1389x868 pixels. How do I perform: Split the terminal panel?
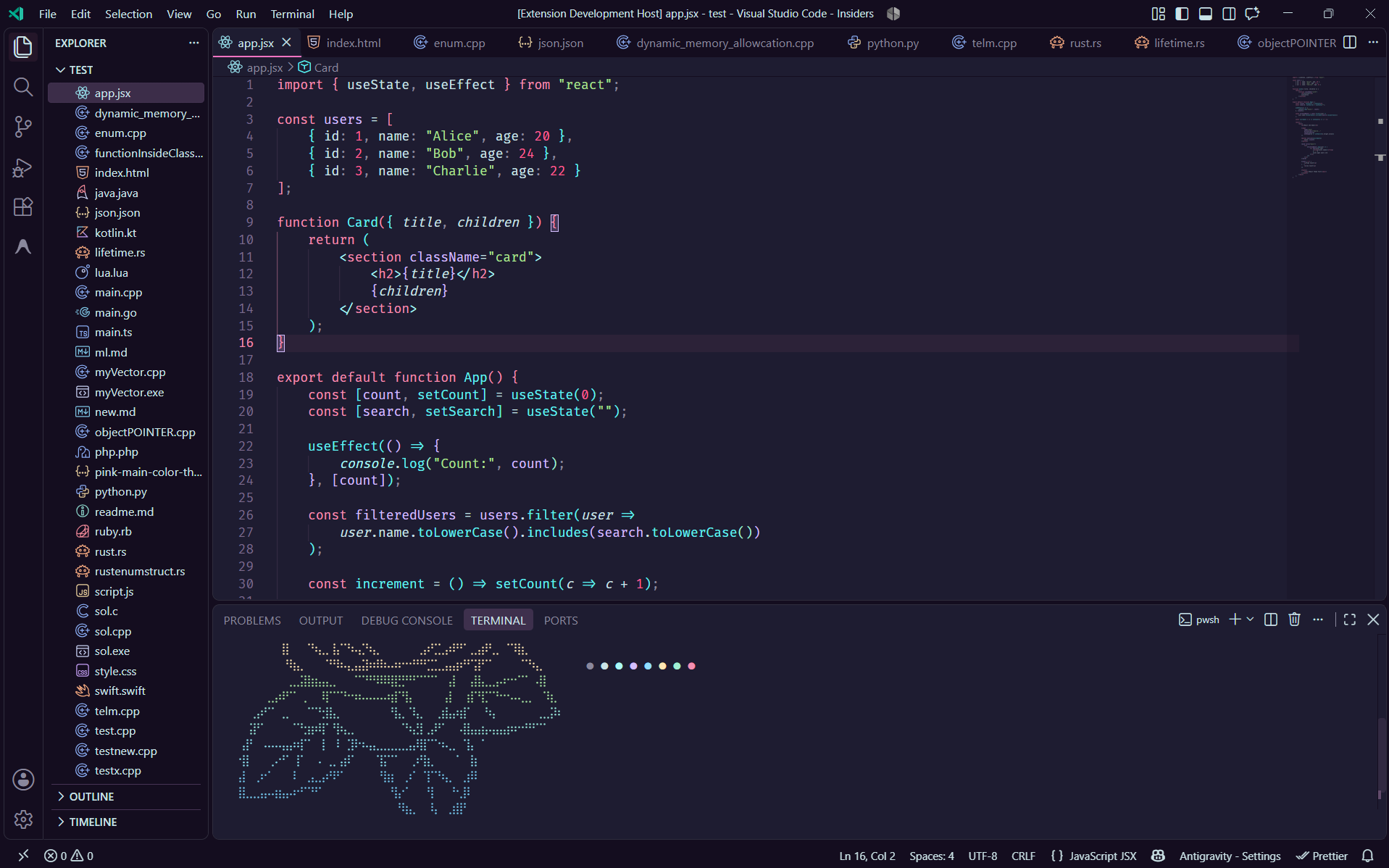[x=1271, y=619]
